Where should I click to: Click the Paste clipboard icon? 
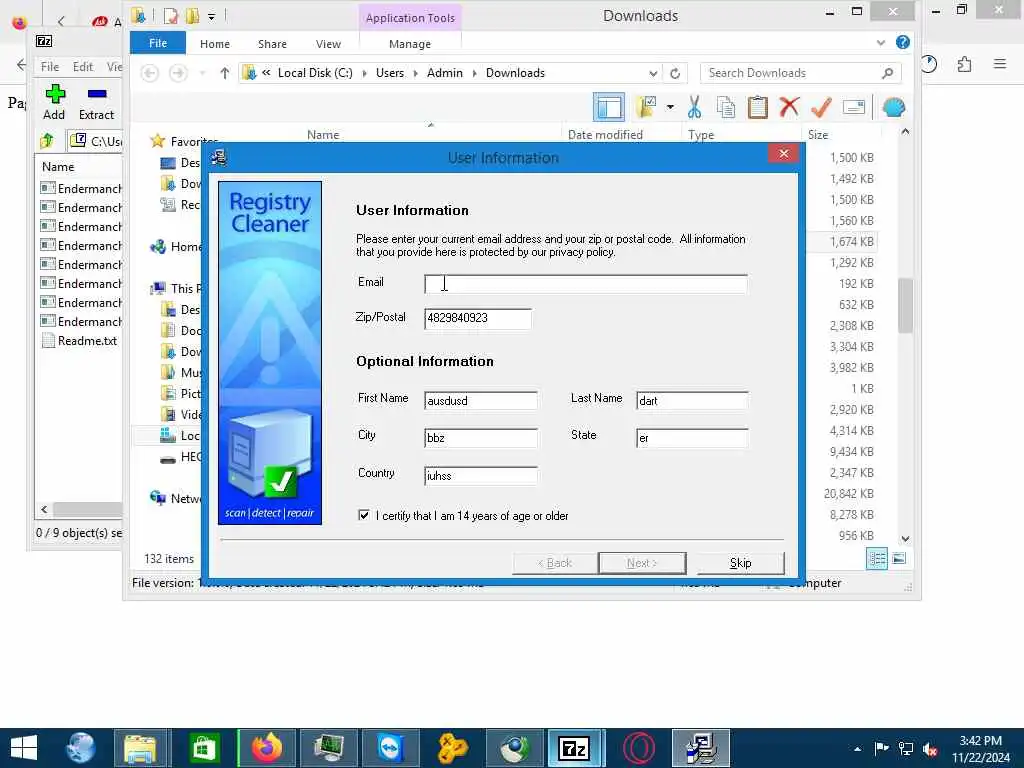[x=758, y=107]
